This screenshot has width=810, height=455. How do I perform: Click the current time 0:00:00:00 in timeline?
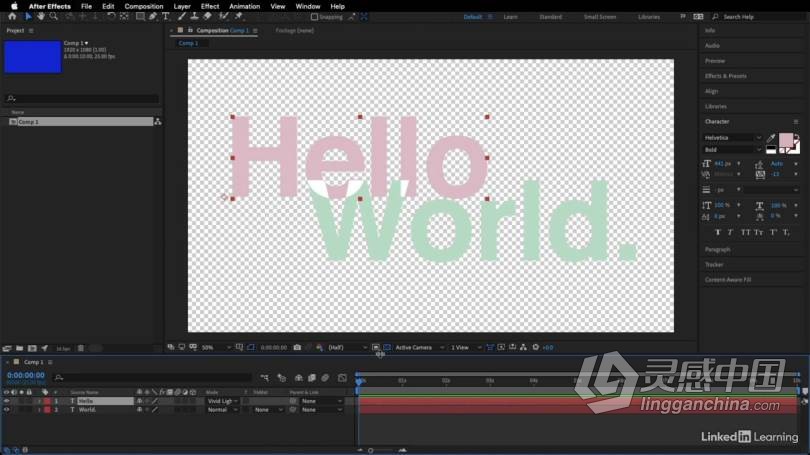(x=26, y=375)
